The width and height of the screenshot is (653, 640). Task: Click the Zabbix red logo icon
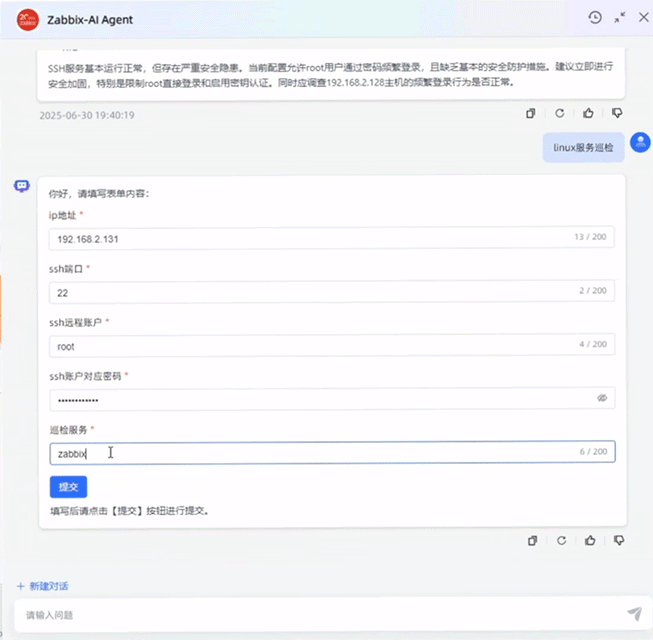click(27, 20)
